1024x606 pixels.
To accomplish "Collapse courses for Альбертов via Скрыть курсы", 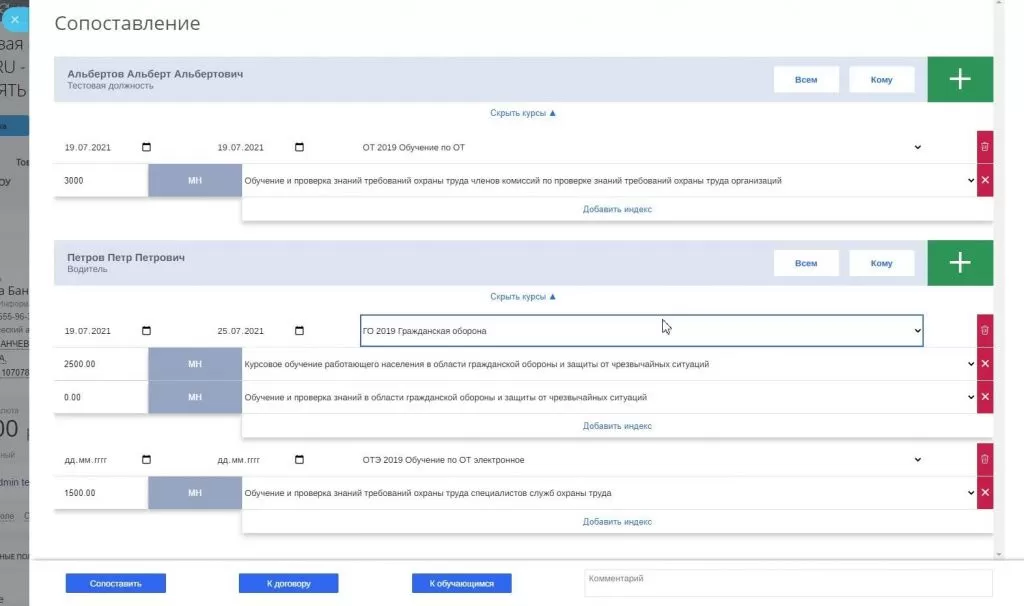I will point(523,113).
